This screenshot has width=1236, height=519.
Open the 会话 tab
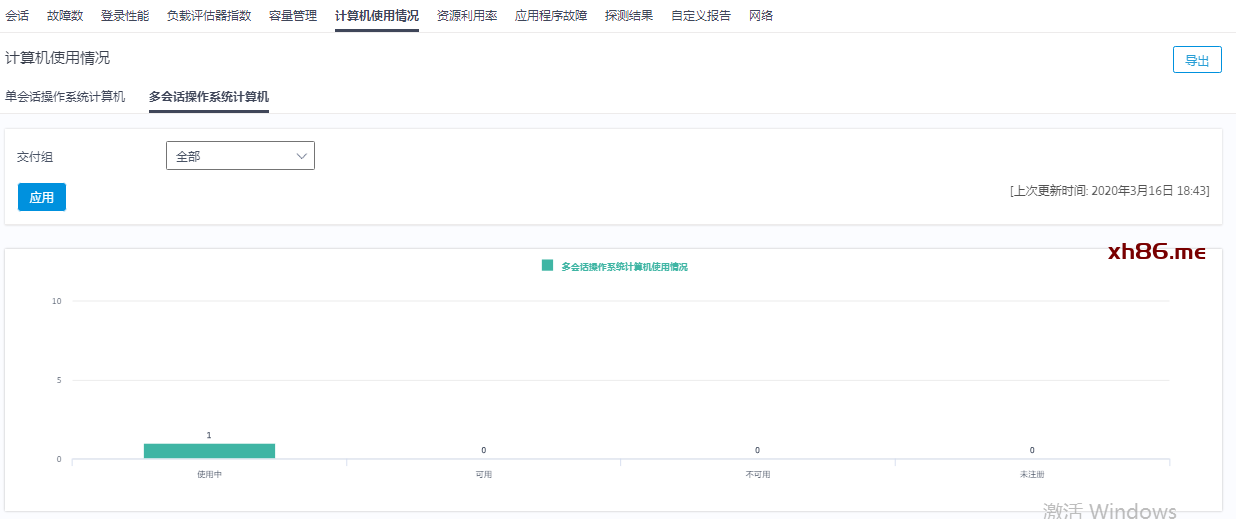(x=17, y=16)
